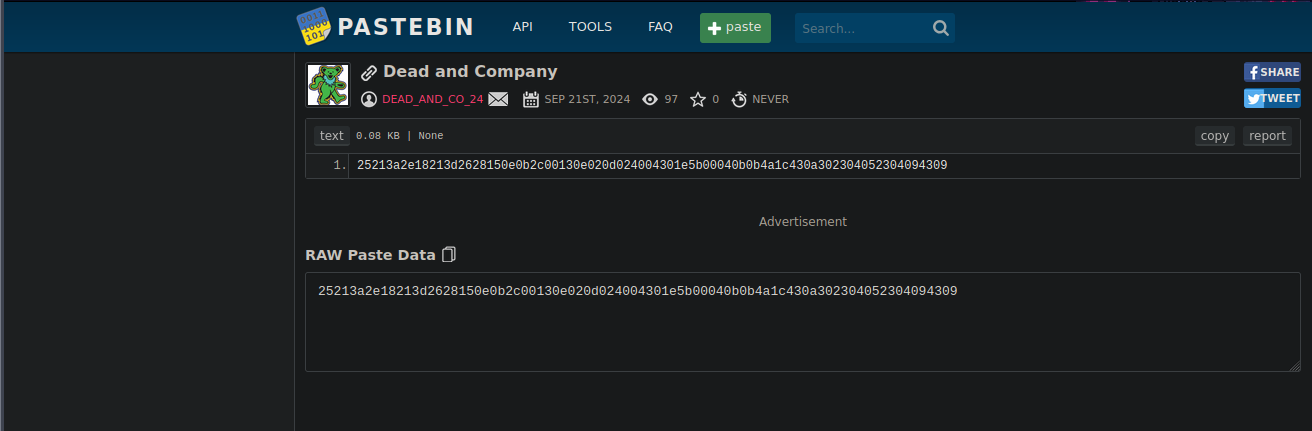Viewport: 1312px width, 431px height.
Task: Copy paste contents with copy button
Action: tap(1215, 136)
